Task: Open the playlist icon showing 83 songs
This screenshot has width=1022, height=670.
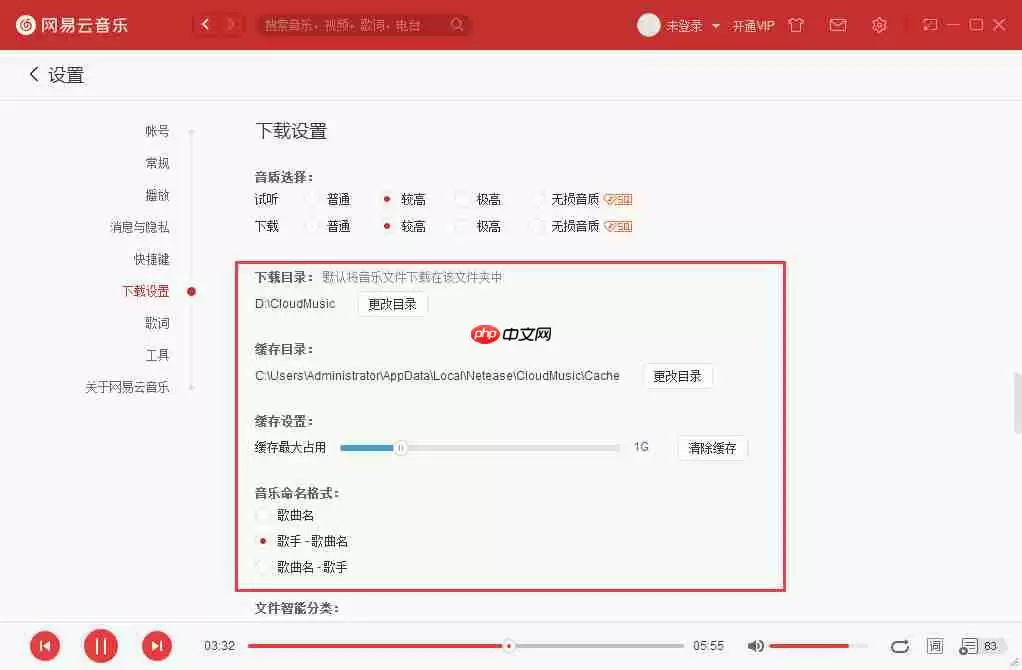Action: pyautogui.click(x=970, y=646)
